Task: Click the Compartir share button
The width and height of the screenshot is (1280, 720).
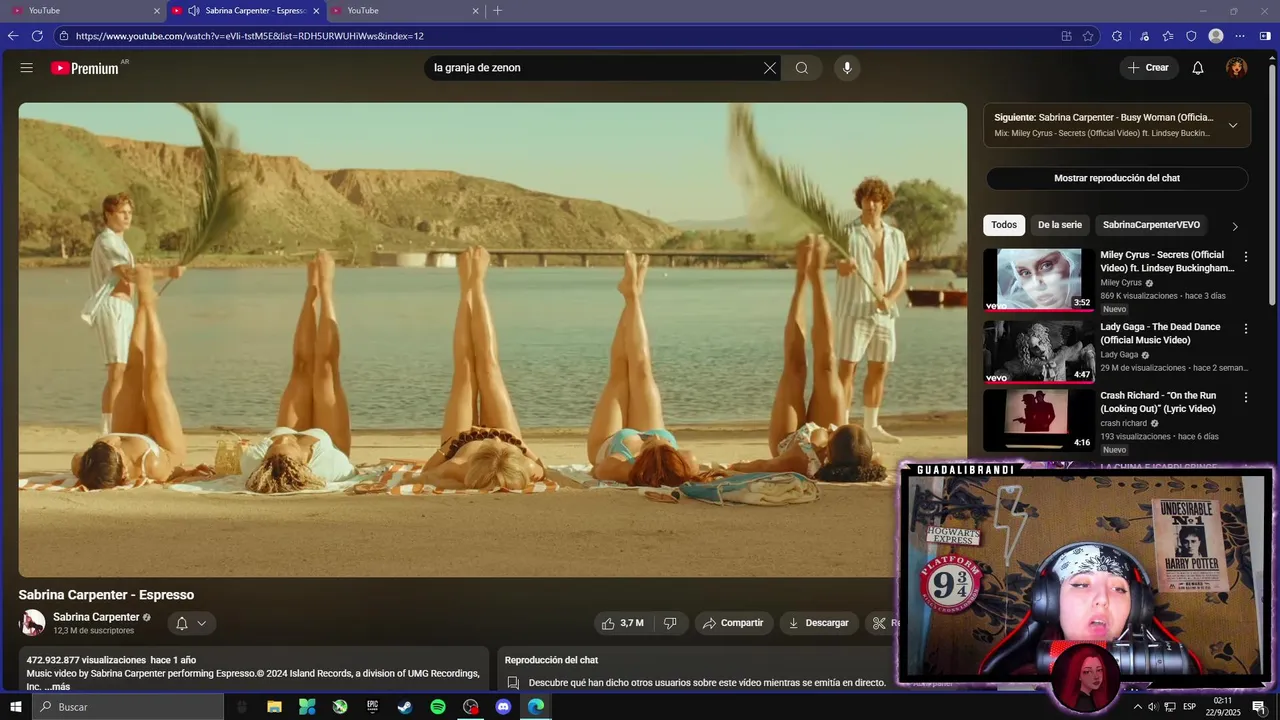Action: [x=733, y=623]
